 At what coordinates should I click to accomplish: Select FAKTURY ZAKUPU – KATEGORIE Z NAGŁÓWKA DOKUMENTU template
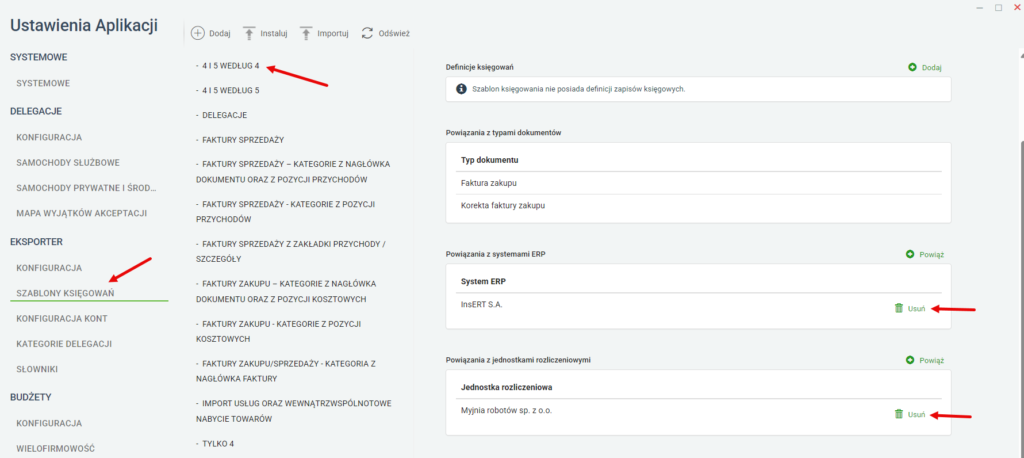[x=285, y=291]
